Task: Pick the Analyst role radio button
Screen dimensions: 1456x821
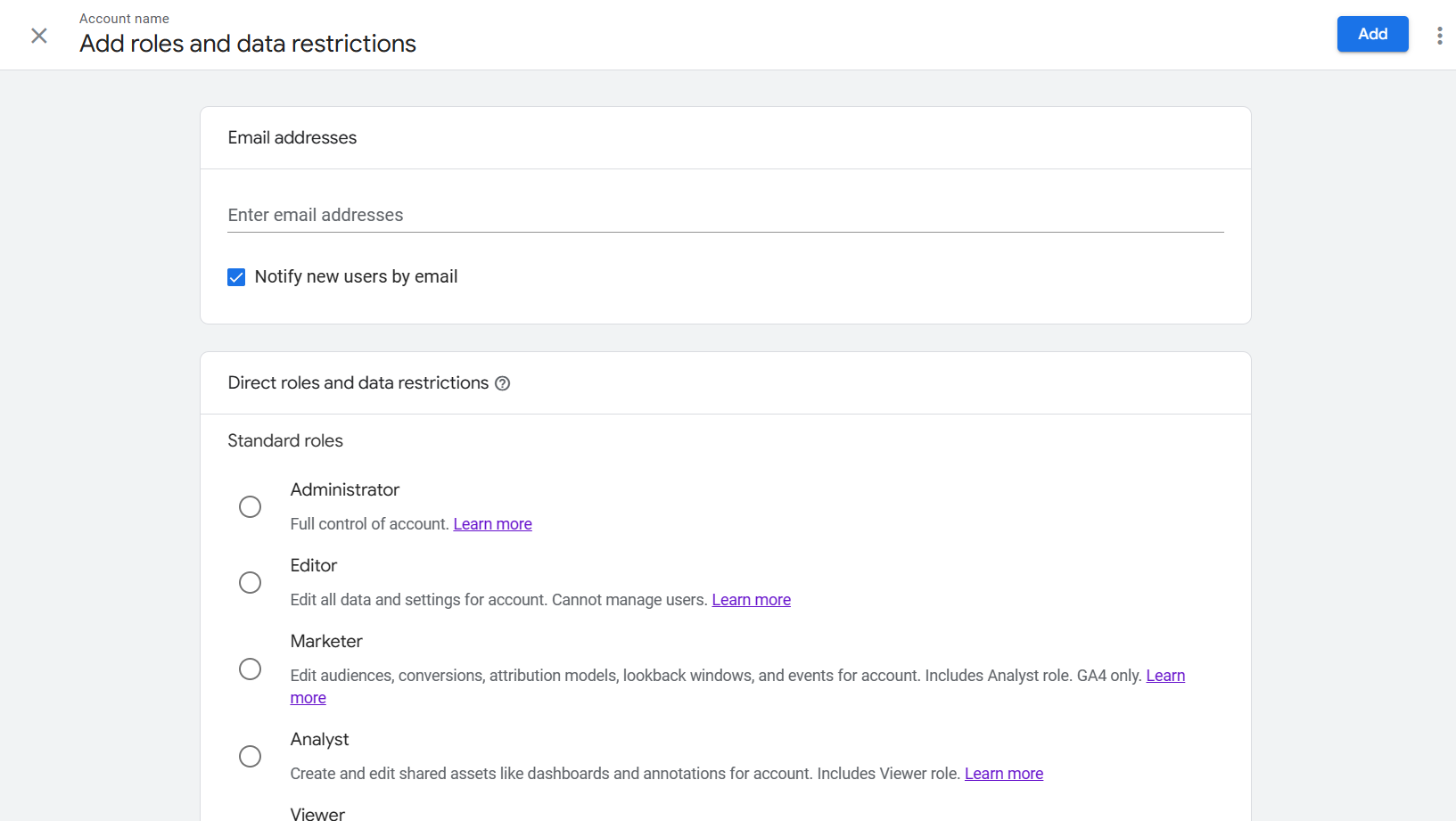Action: (250, 757)
